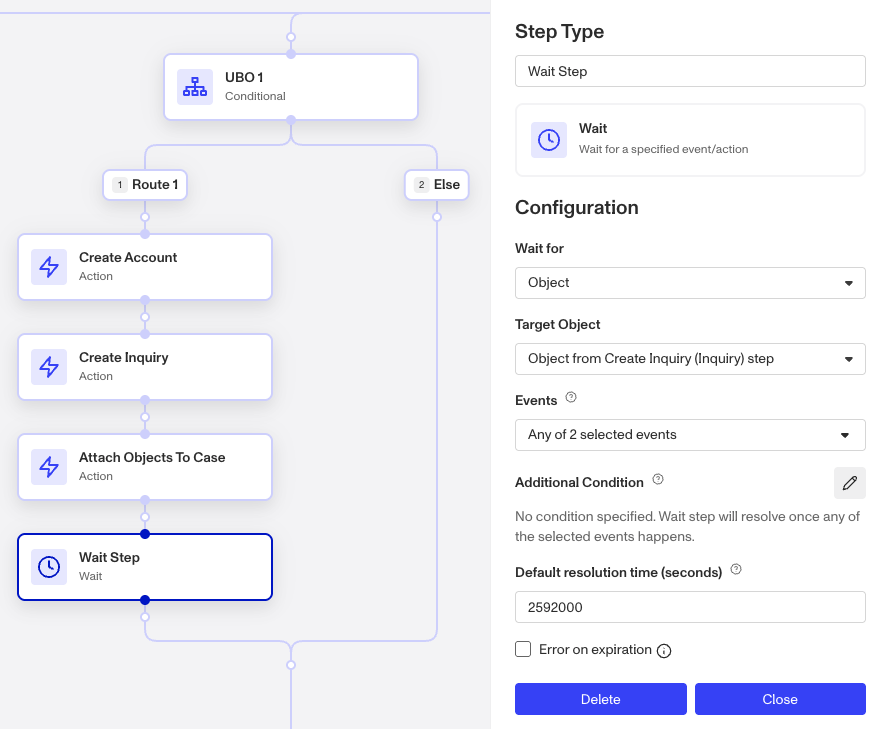Open Events help question mark icon
Screen dimensions: 880x729
pos(571,397)
